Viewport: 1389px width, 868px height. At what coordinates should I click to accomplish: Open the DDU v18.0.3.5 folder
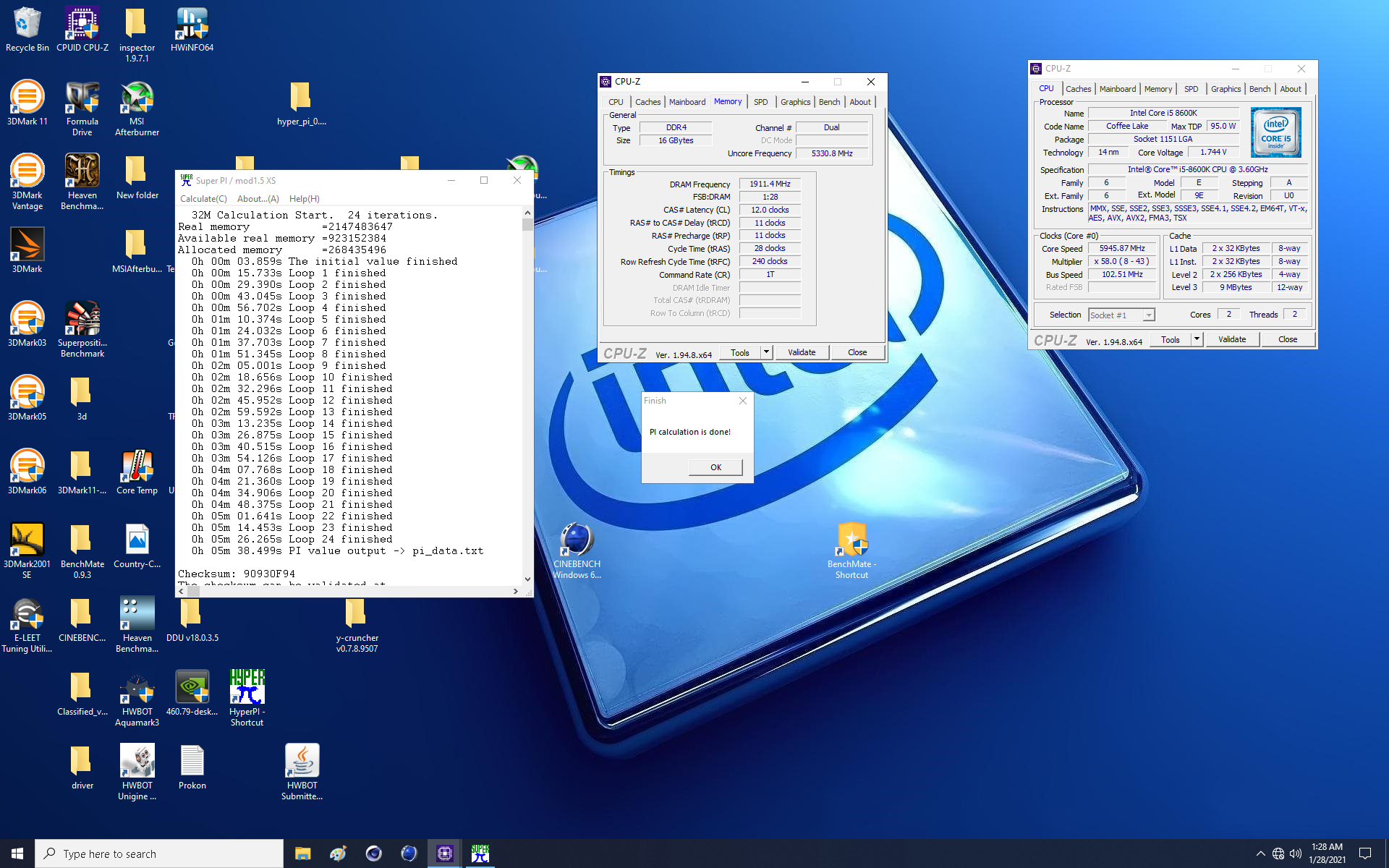tap(192, 619)
